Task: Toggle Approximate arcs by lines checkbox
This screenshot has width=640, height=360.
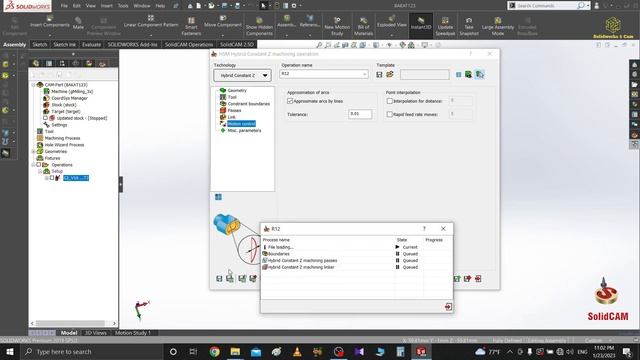Action: coord(290,101)
